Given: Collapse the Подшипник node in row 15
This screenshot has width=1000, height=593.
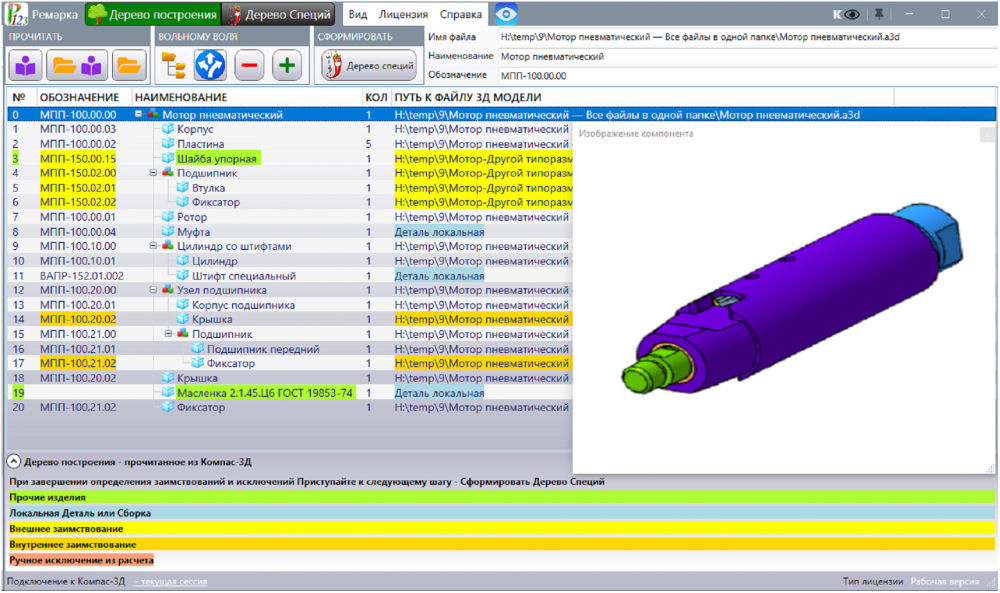Looking at the screenshot, I should click(168, 333).
